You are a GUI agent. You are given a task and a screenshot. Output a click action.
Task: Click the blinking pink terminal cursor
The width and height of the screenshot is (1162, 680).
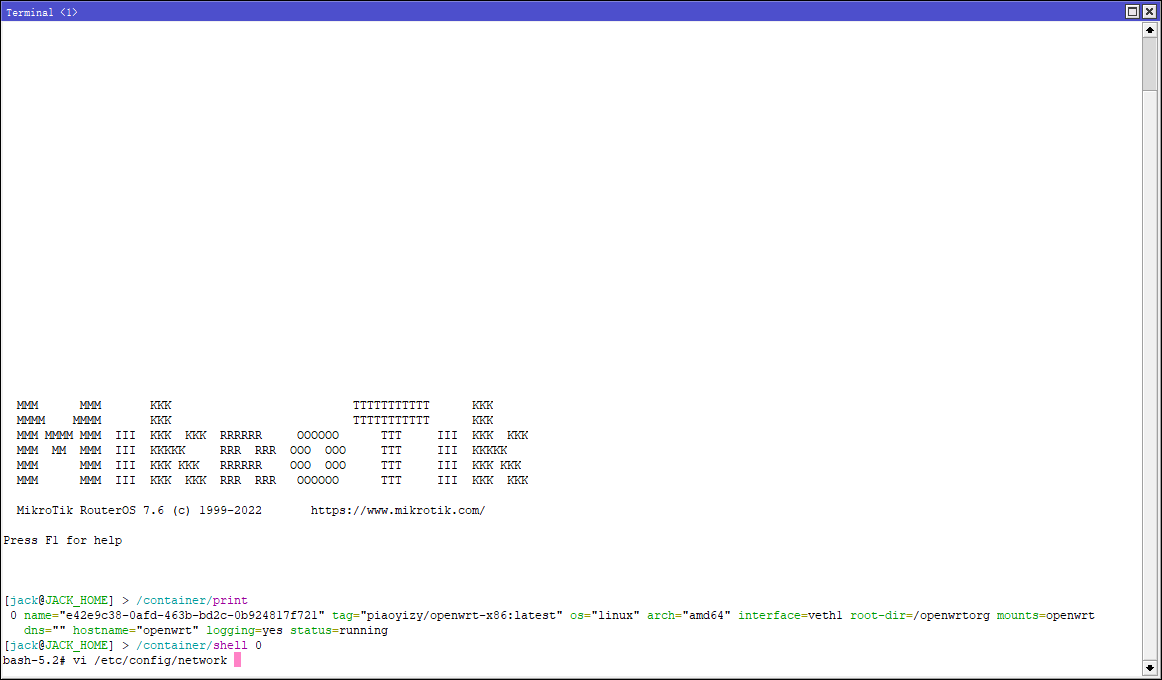[x=237, y=660]
